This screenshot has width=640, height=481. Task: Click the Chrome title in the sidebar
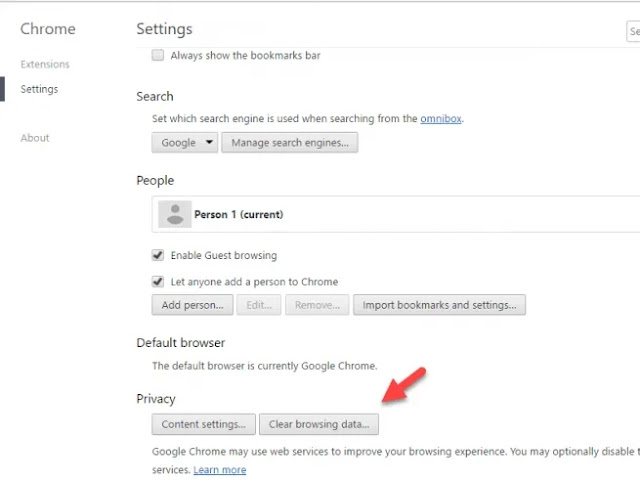(x=48, y=29)
